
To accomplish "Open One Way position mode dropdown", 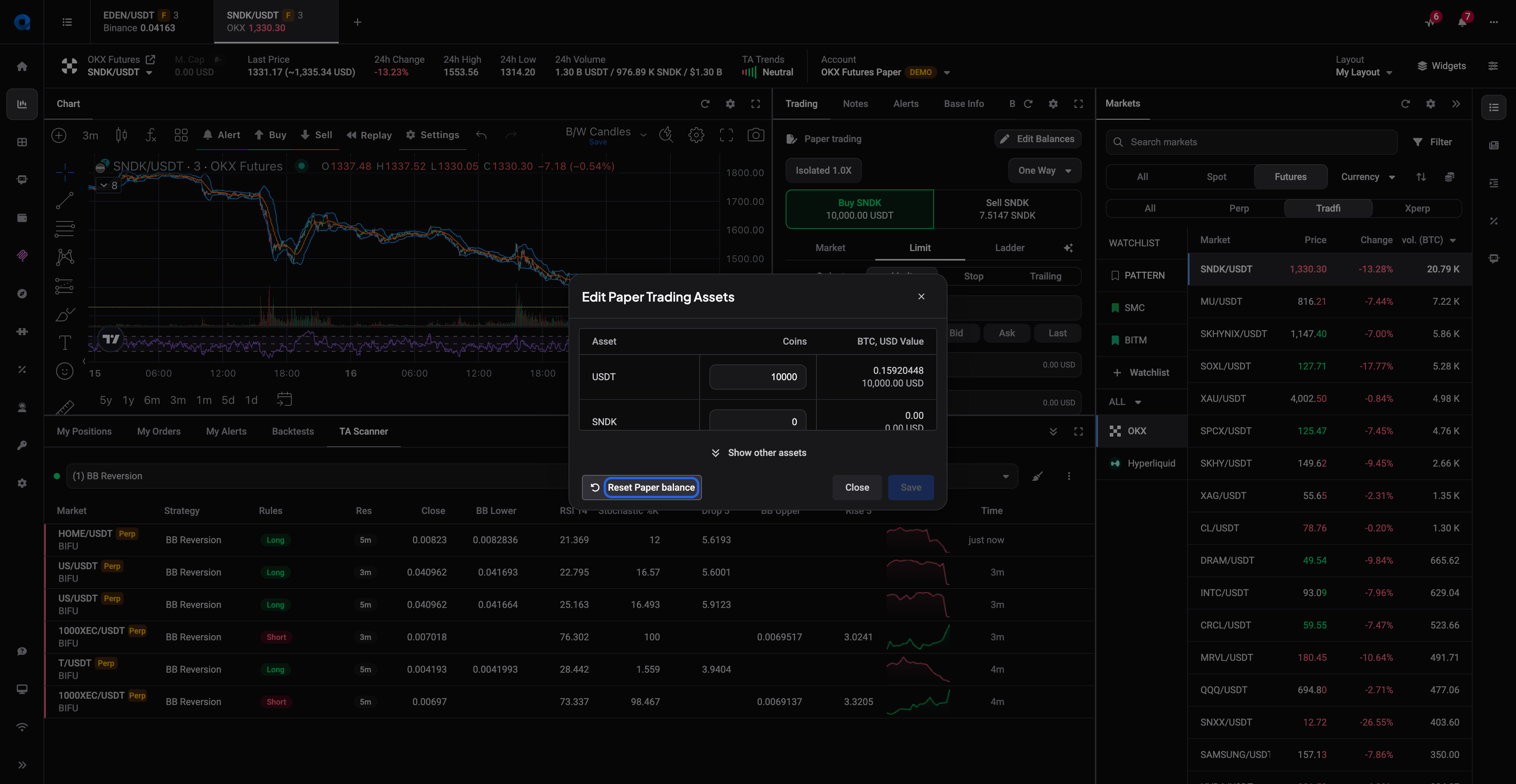I will (x=1045, y=170).
